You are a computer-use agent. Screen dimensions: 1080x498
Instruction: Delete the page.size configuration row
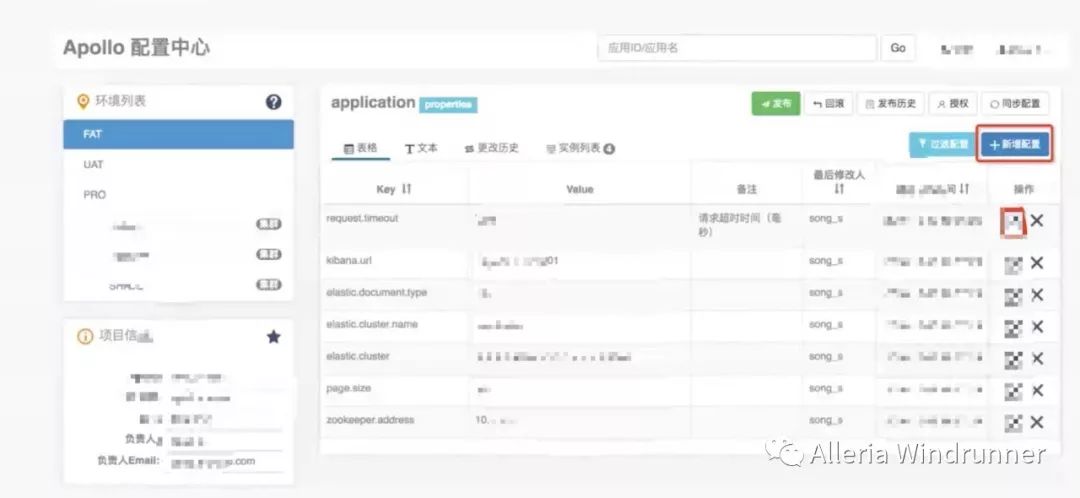tap(1037, 391)
